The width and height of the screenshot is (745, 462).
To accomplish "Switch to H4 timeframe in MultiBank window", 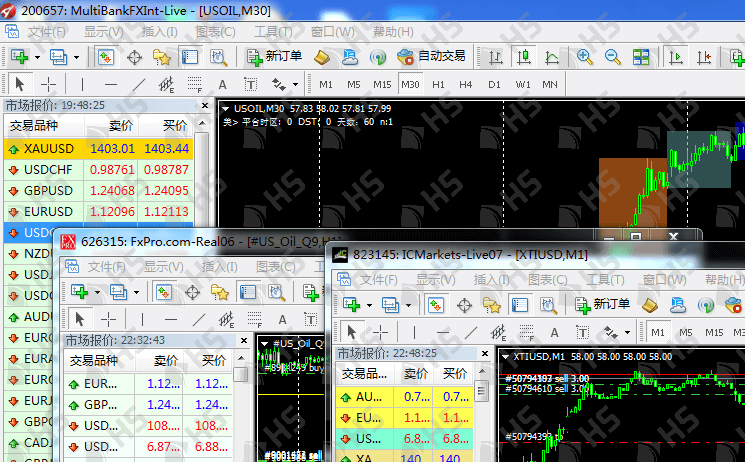I will coord(466,85).
